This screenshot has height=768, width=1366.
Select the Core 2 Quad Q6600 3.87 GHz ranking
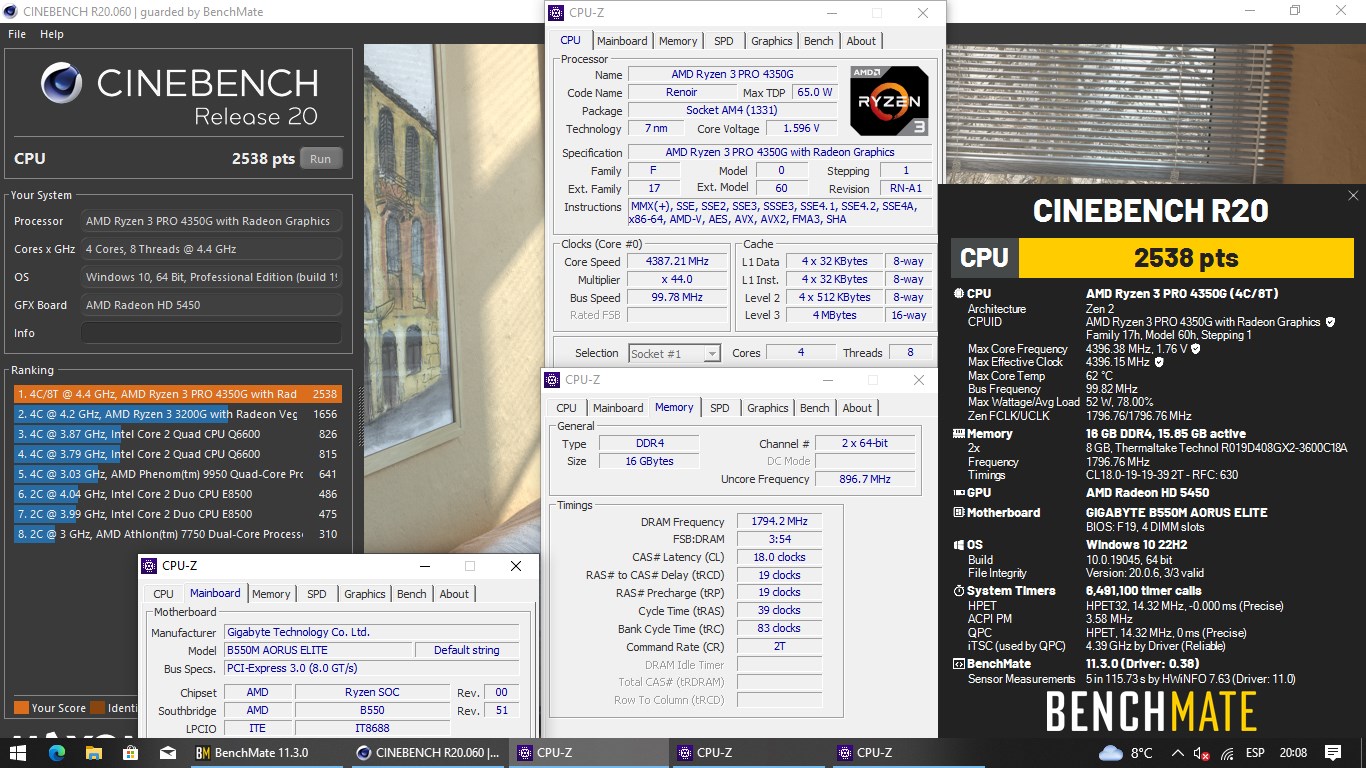tap(177, 434)
